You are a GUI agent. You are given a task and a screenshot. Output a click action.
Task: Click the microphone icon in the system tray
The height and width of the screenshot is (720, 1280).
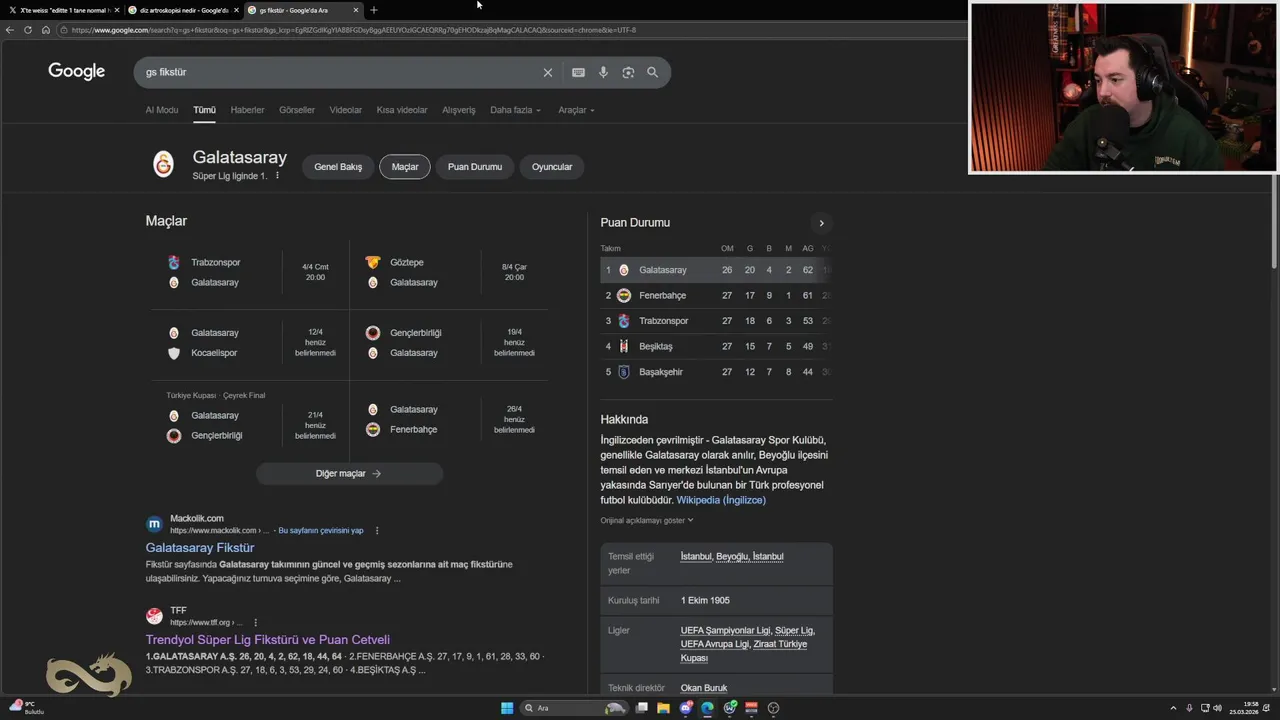coord(1189,708)
